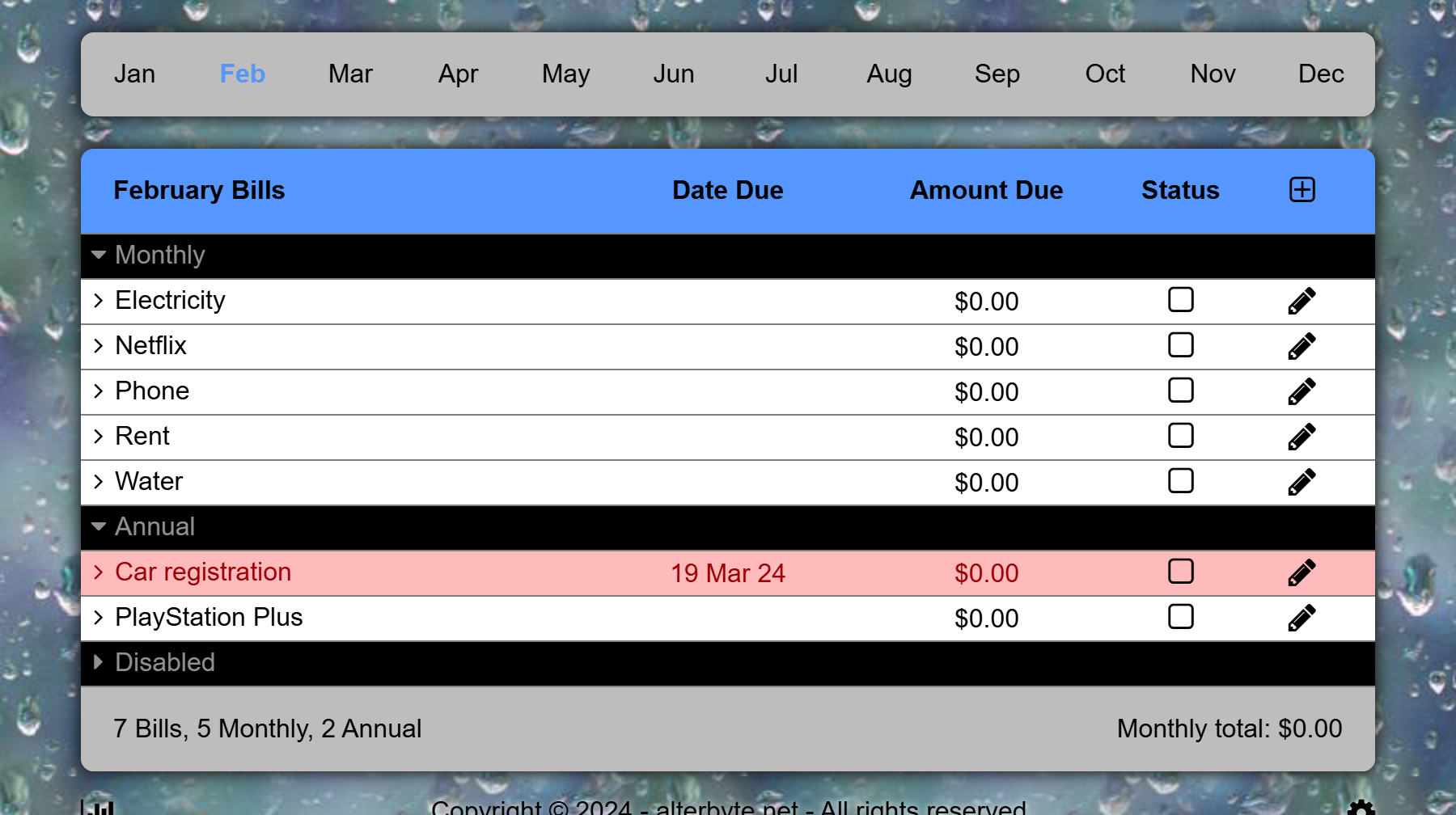Edit the Car registration bill entry

click(1302, 572)
